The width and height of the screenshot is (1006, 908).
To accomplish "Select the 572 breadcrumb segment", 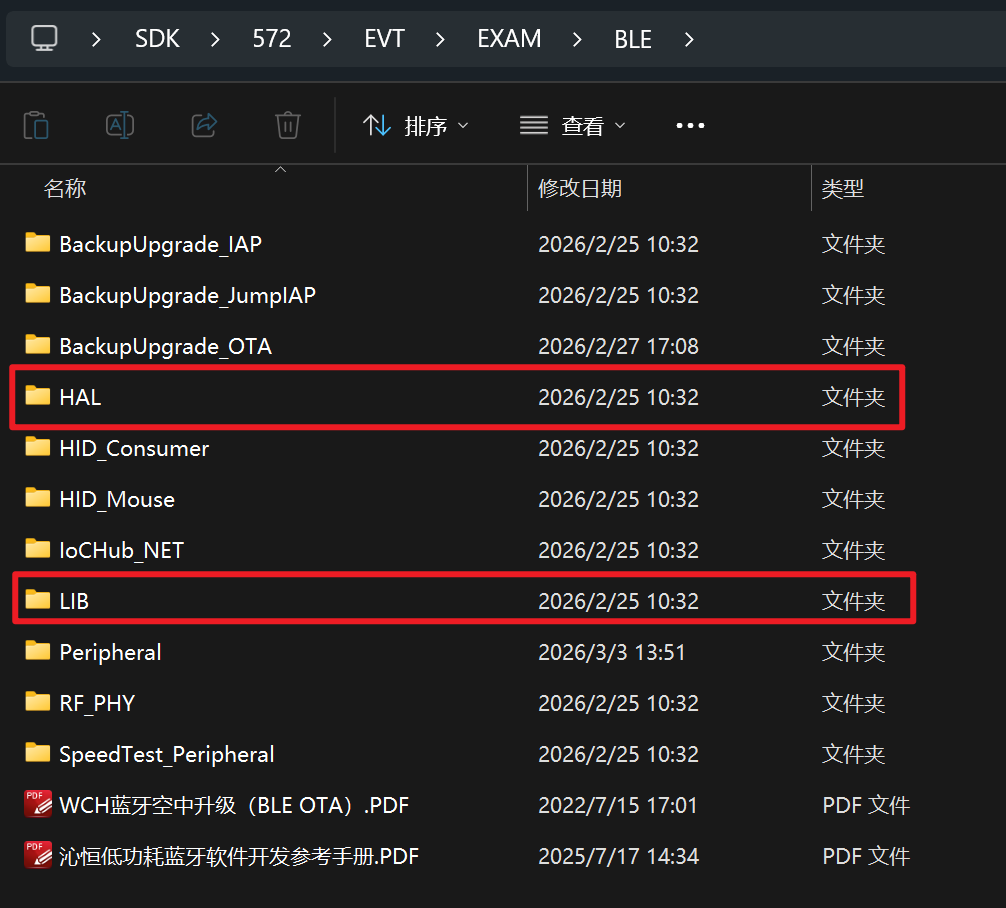I will coord(272,39).
